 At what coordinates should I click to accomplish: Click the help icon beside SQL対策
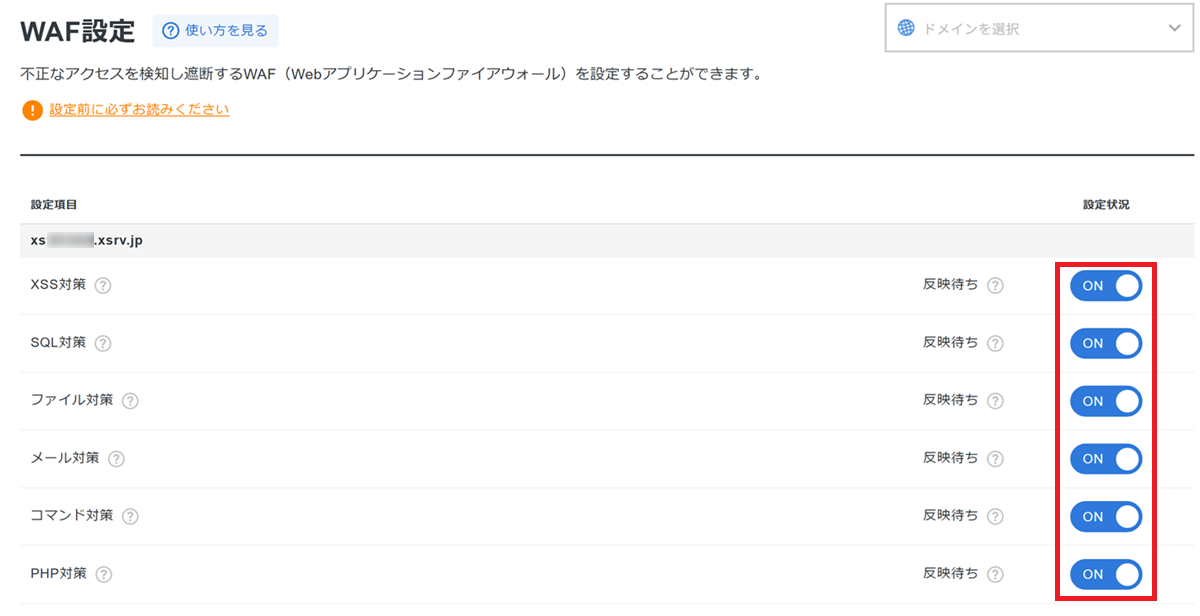(x=102, y=343)
